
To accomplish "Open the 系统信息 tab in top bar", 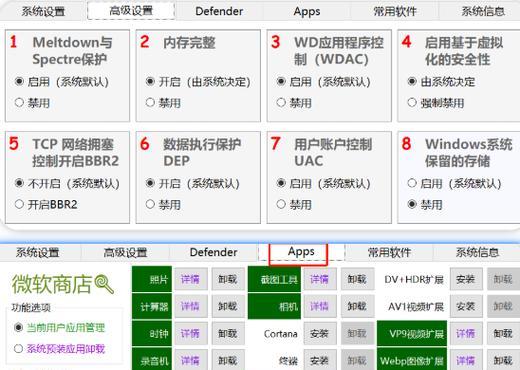I will 483,11.
